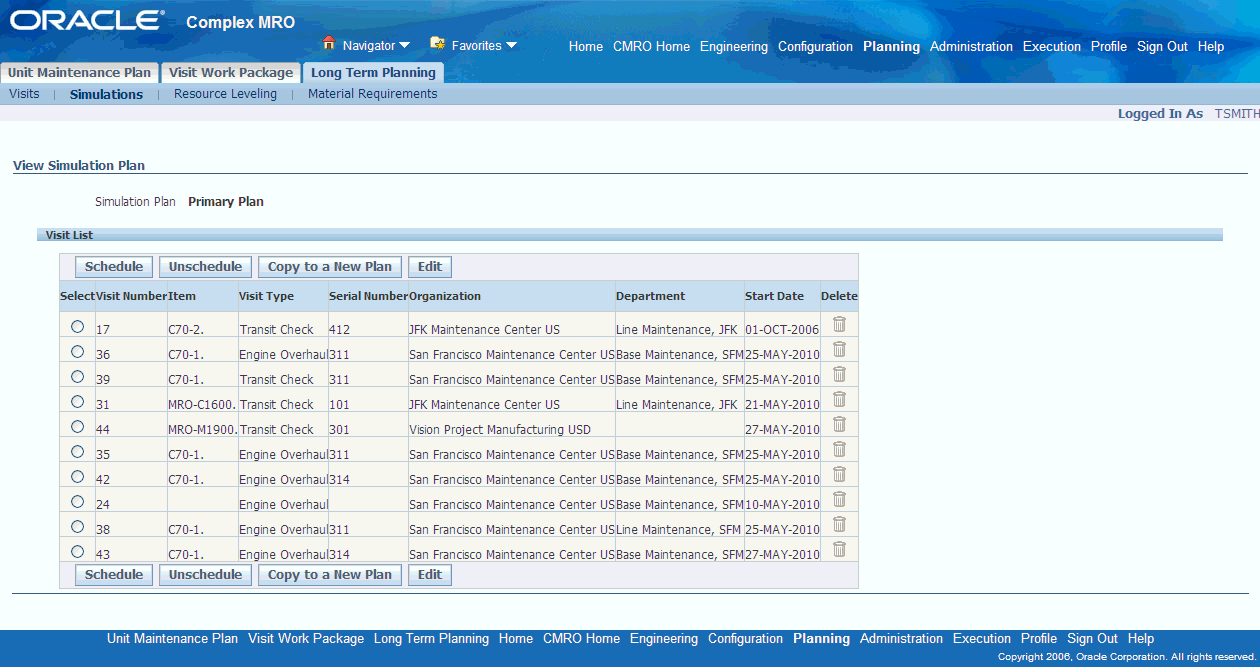Click the Favorites folder icon
Viewport: 1260px width, 667px height.
click(x=437, y=44)
